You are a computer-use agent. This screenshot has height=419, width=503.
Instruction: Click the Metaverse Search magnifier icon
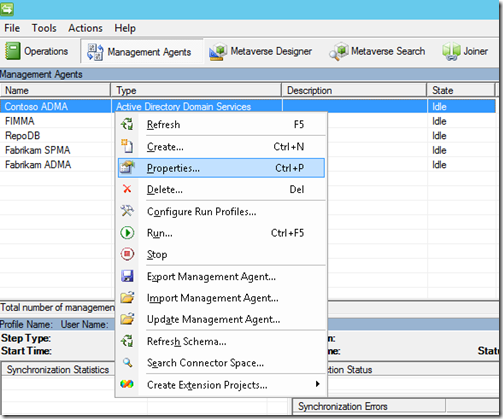tap(338, 52)
